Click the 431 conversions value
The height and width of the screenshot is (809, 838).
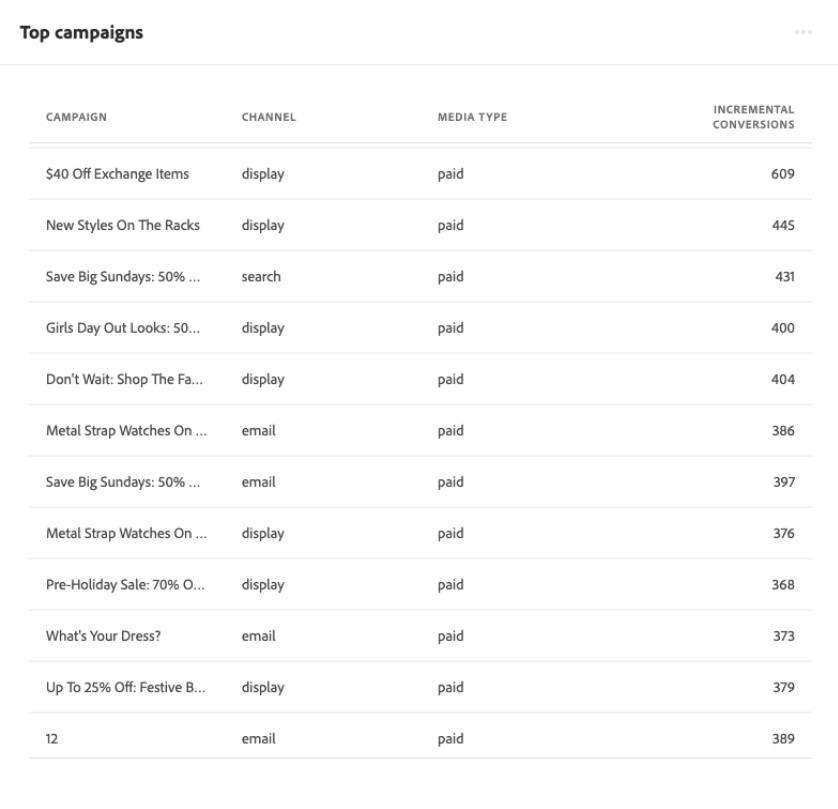783,277
